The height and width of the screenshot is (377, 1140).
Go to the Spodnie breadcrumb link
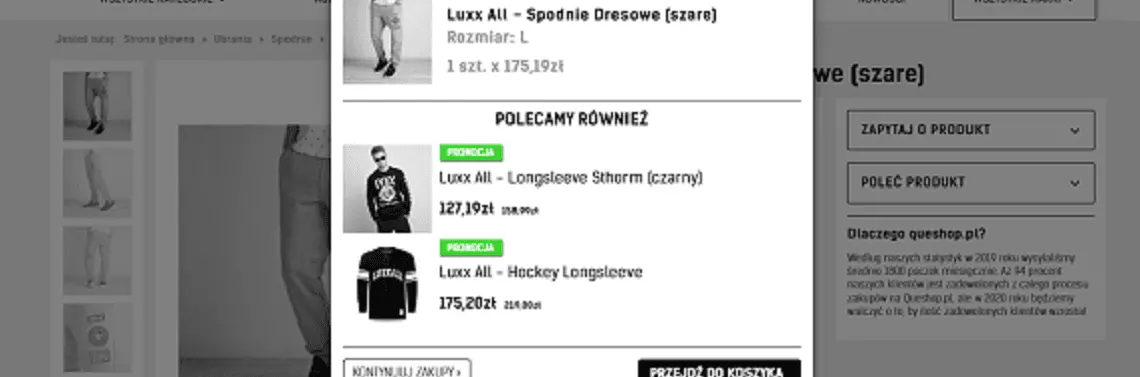(x=292, y=39)
